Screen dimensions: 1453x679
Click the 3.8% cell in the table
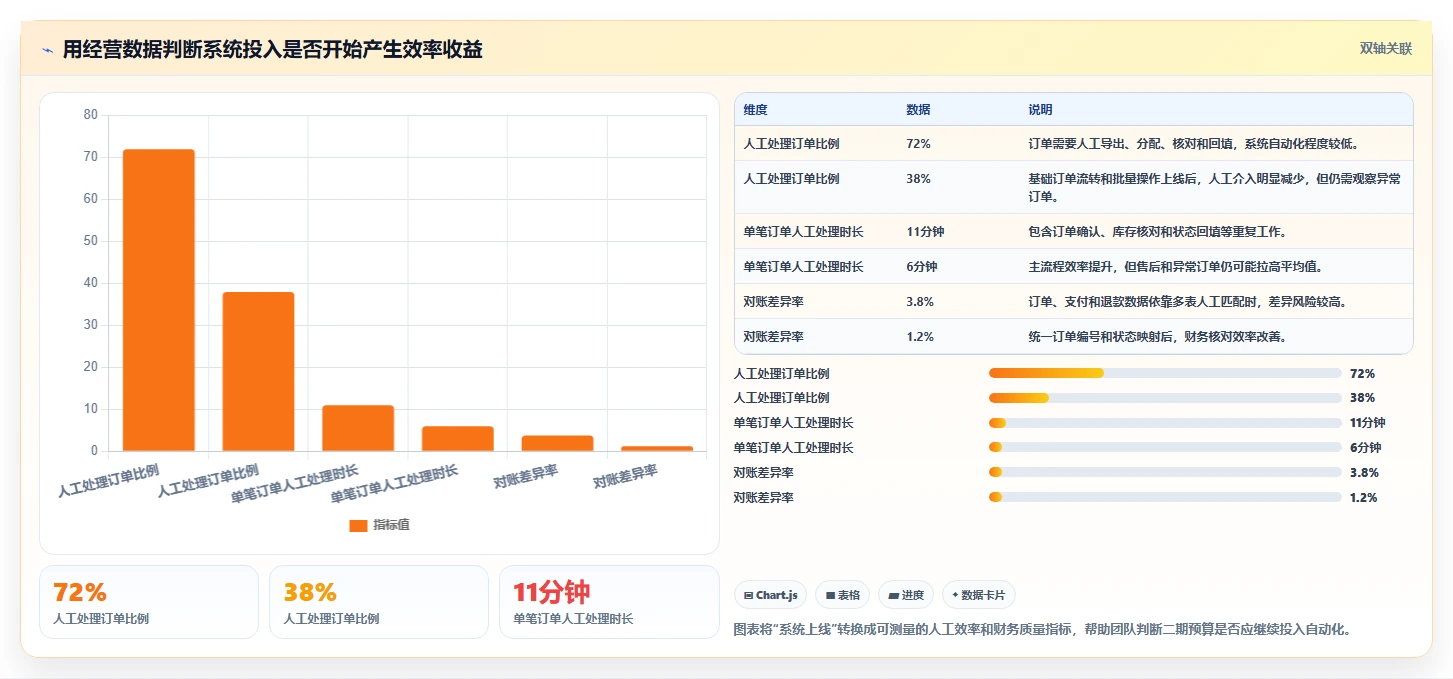click(x=920, y=302)
